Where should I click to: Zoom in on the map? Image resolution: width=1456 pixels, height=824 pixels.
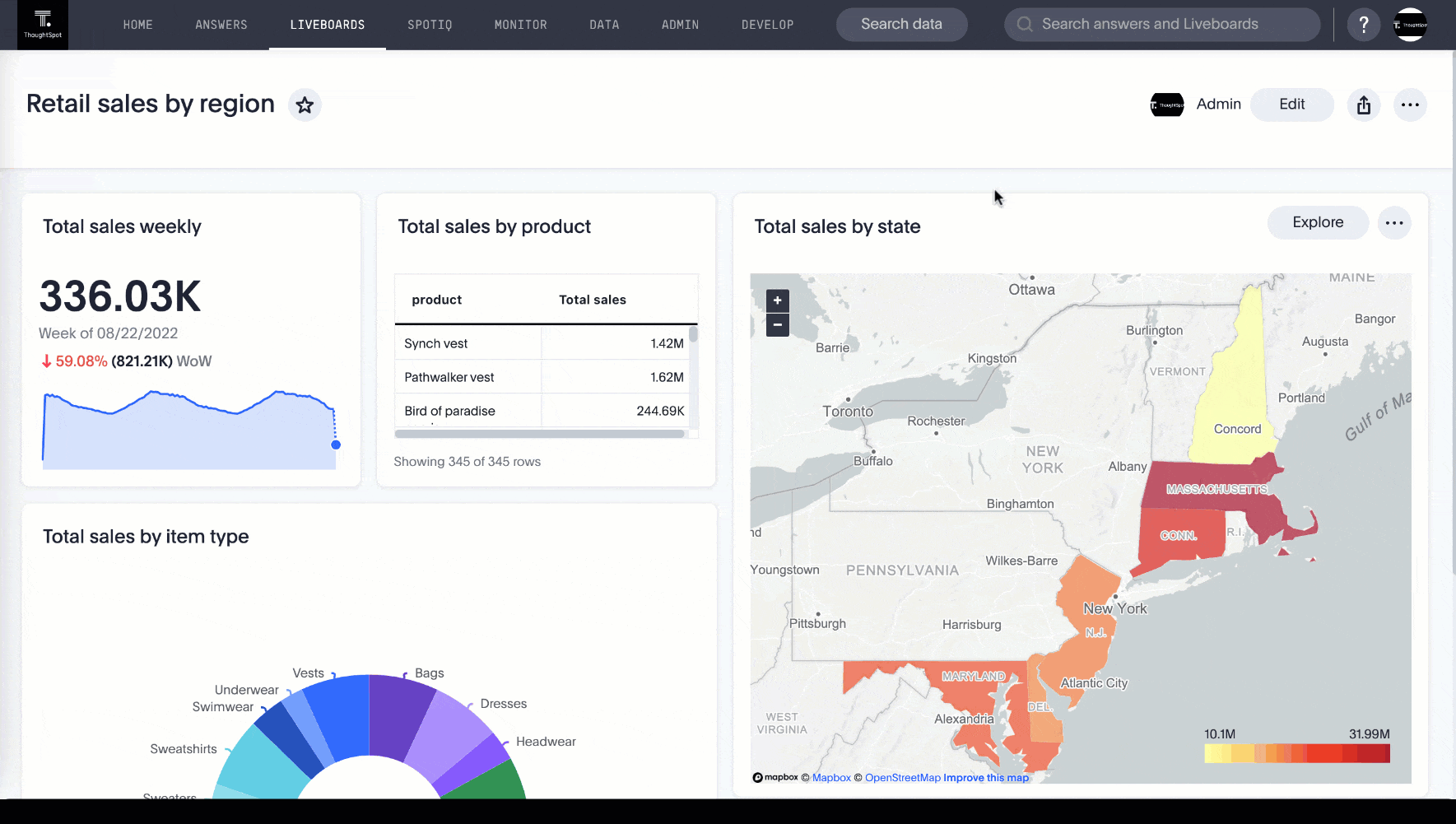pyautogui.click(x=777, y=300)
